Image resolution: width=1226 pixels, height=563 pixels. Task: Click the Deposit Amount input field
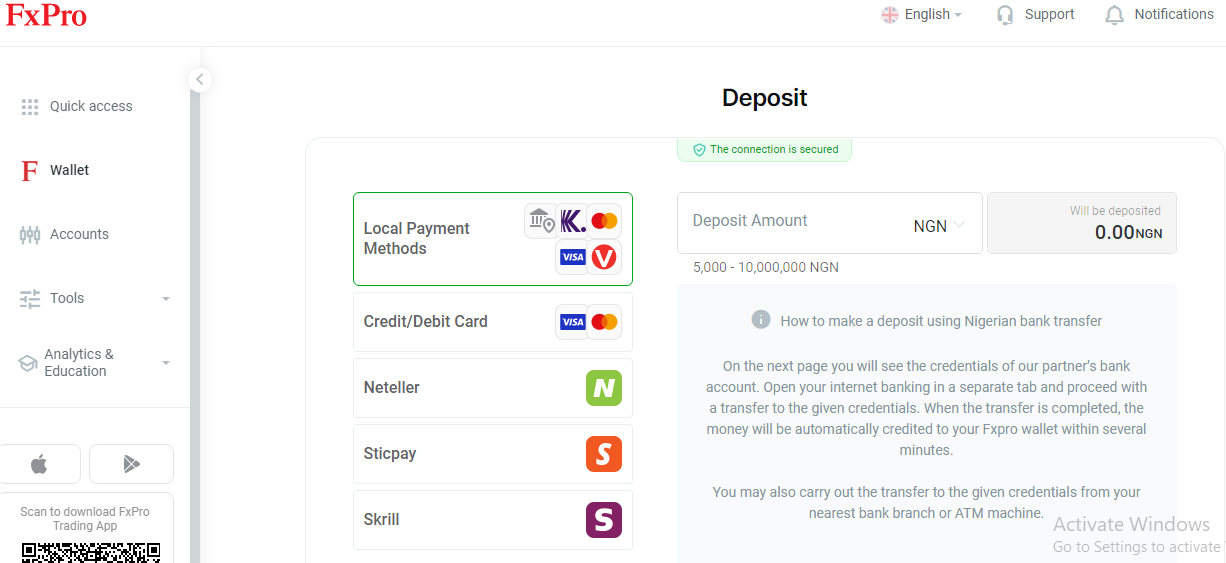(x=790, y=222)
